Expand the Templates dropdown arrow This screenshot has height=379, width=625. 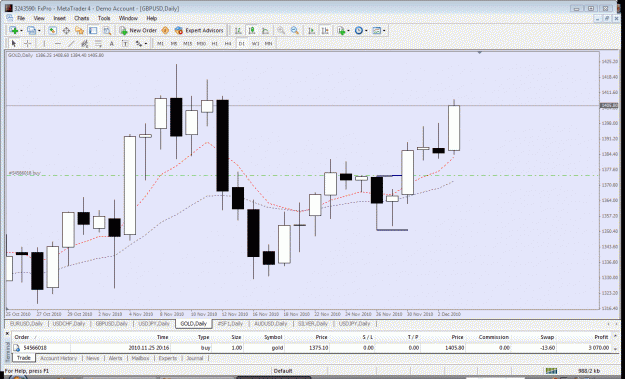point(384,31)
